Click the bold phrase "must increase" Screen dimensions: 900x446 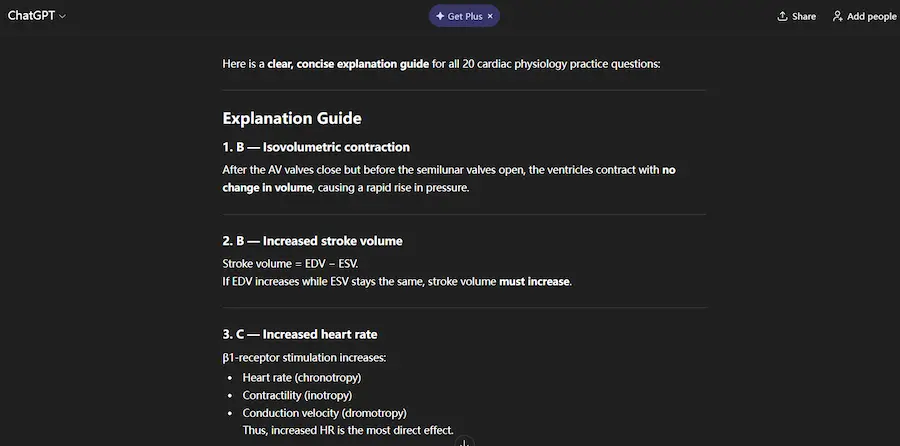pyautogui.click(x=535, y=281)
